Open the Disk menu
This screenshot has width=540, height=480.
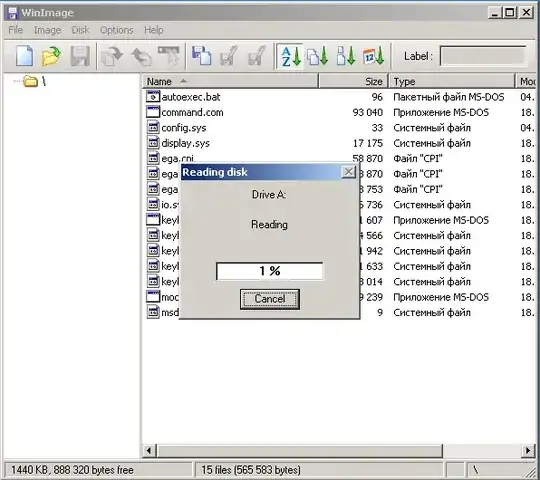point(80,30)
